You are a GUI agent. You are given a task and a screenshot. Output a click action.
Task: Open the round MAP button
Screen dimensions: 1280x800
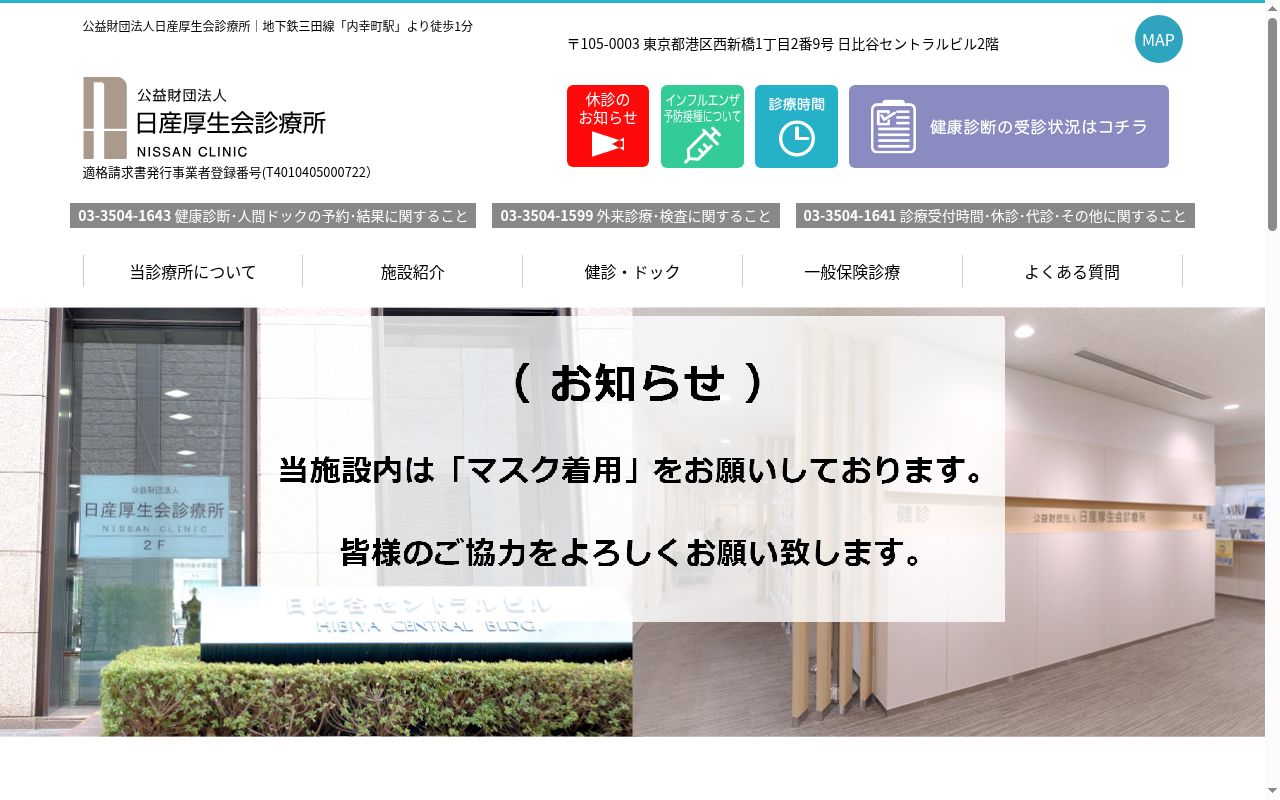(x=1158, y=39)
